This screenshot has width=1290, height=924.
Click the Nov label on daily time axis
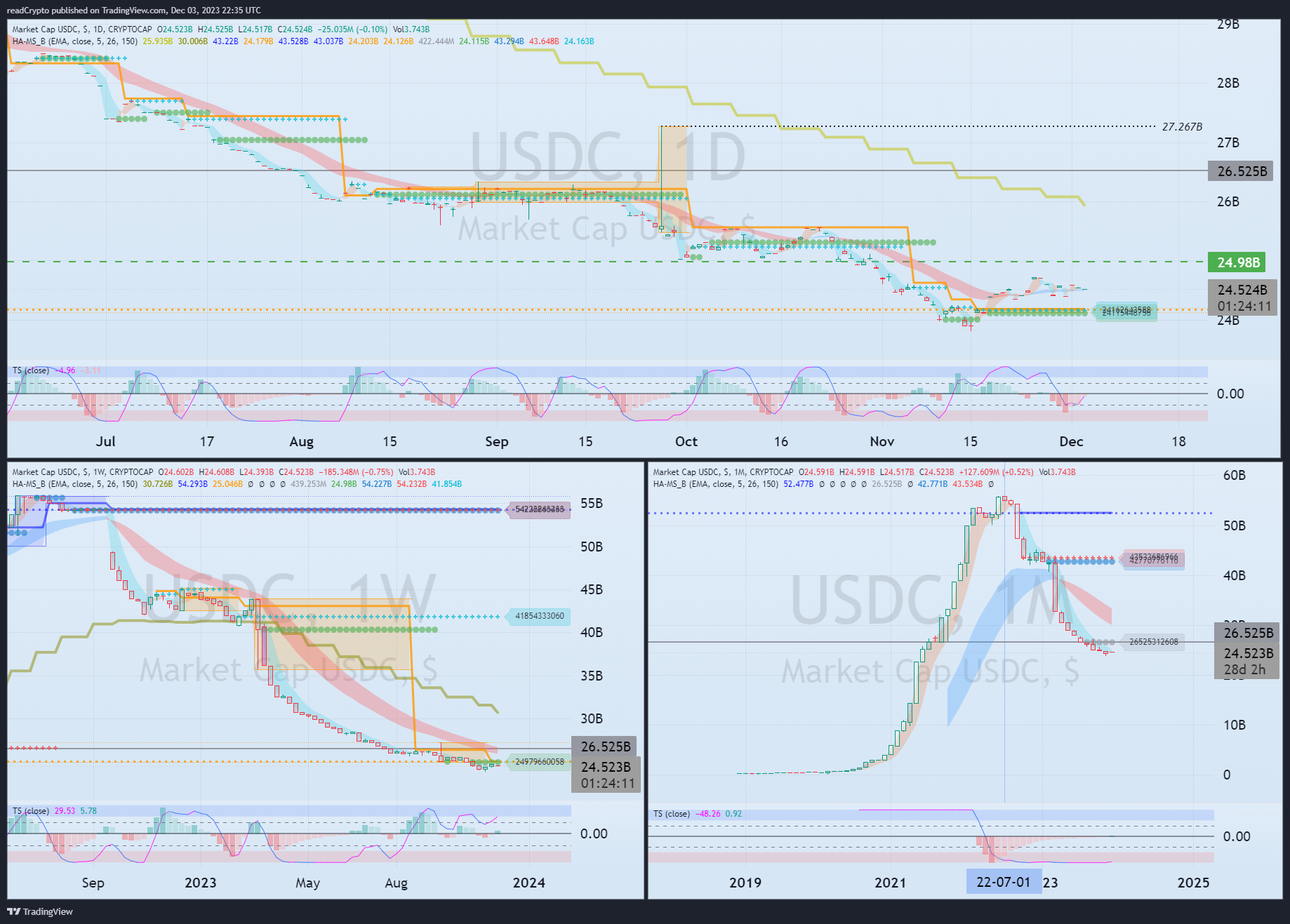[882, 441]
